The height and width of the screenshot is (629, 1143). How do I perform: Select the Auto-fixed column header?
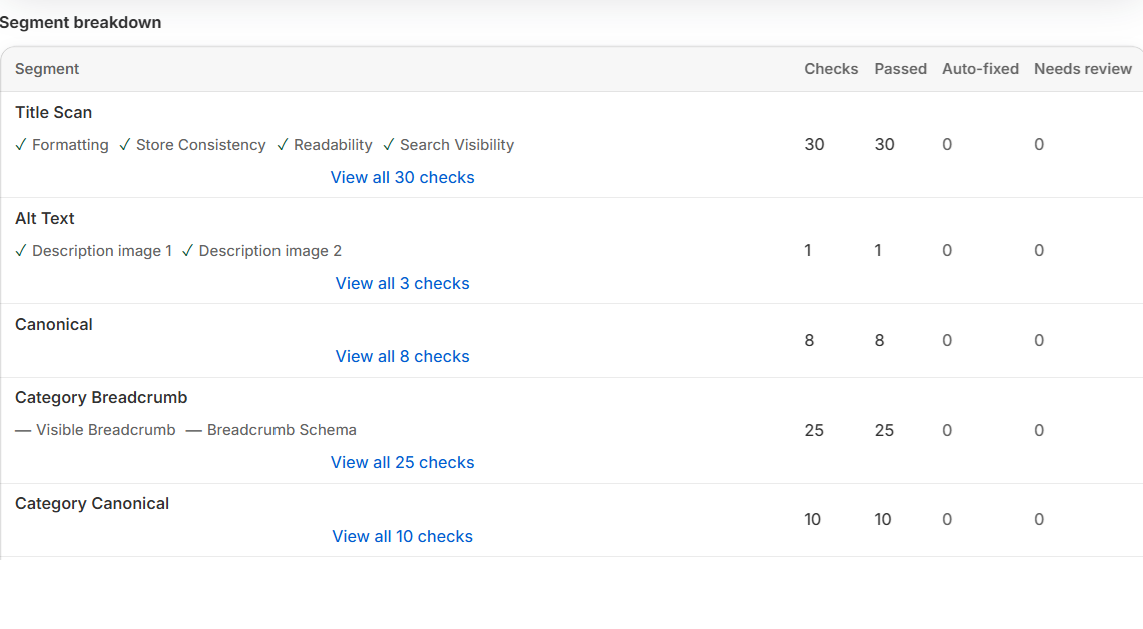[980, 69]
